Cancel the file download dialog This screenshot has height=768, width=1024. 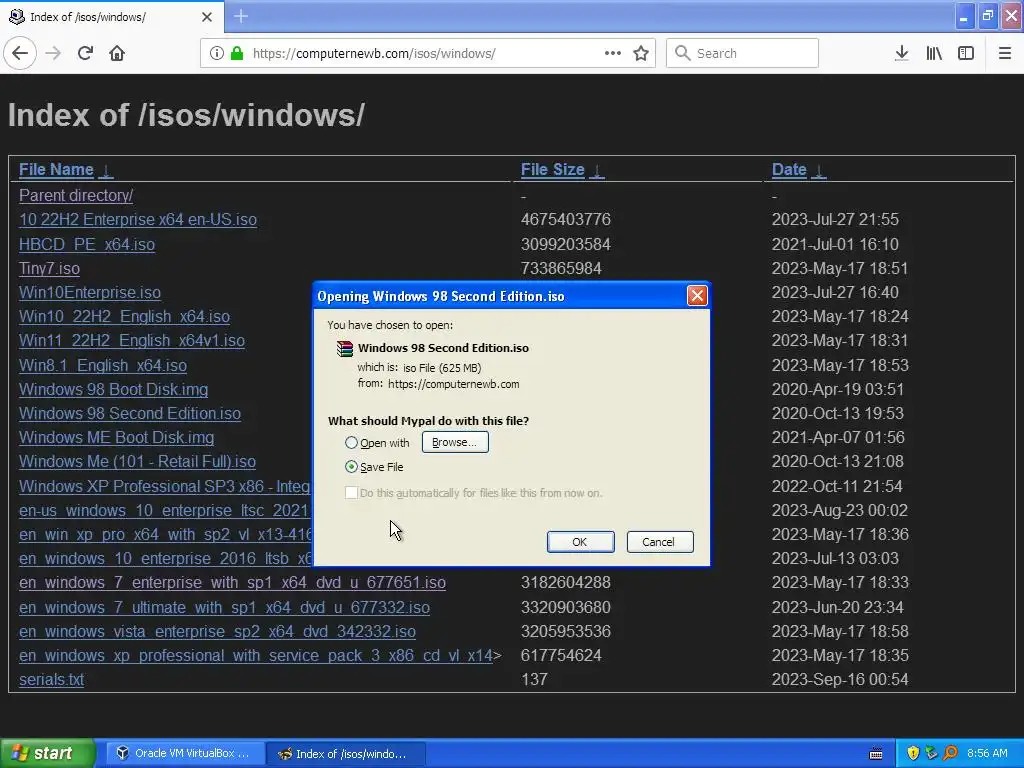tap(660, 541)
